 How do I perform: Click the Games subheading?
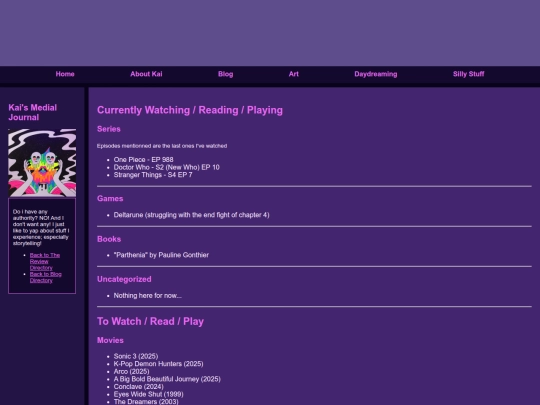click(110, 199)
